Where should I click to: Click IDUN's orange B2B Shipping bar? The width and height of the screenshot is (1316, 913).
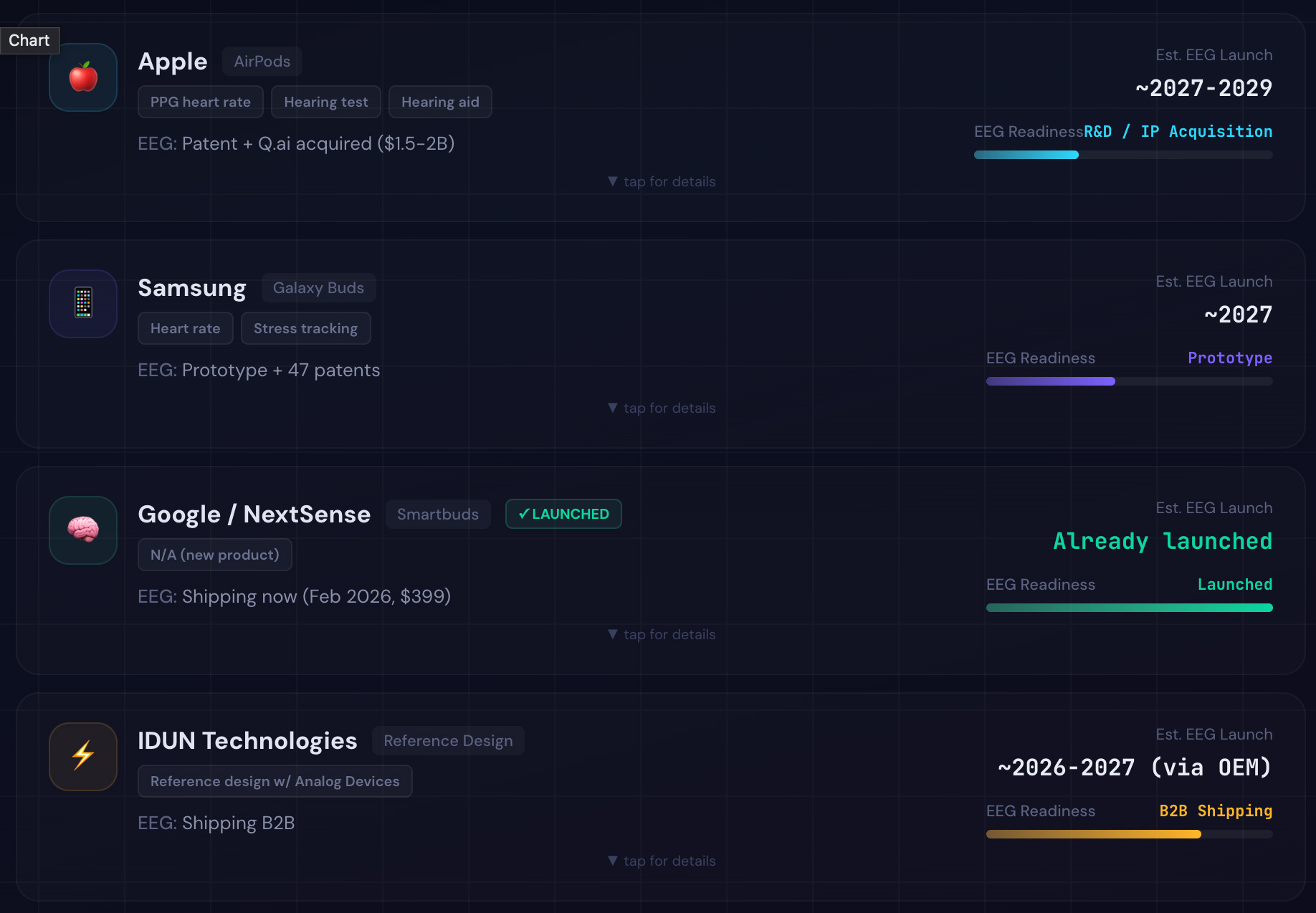(x=1130, y=834)
